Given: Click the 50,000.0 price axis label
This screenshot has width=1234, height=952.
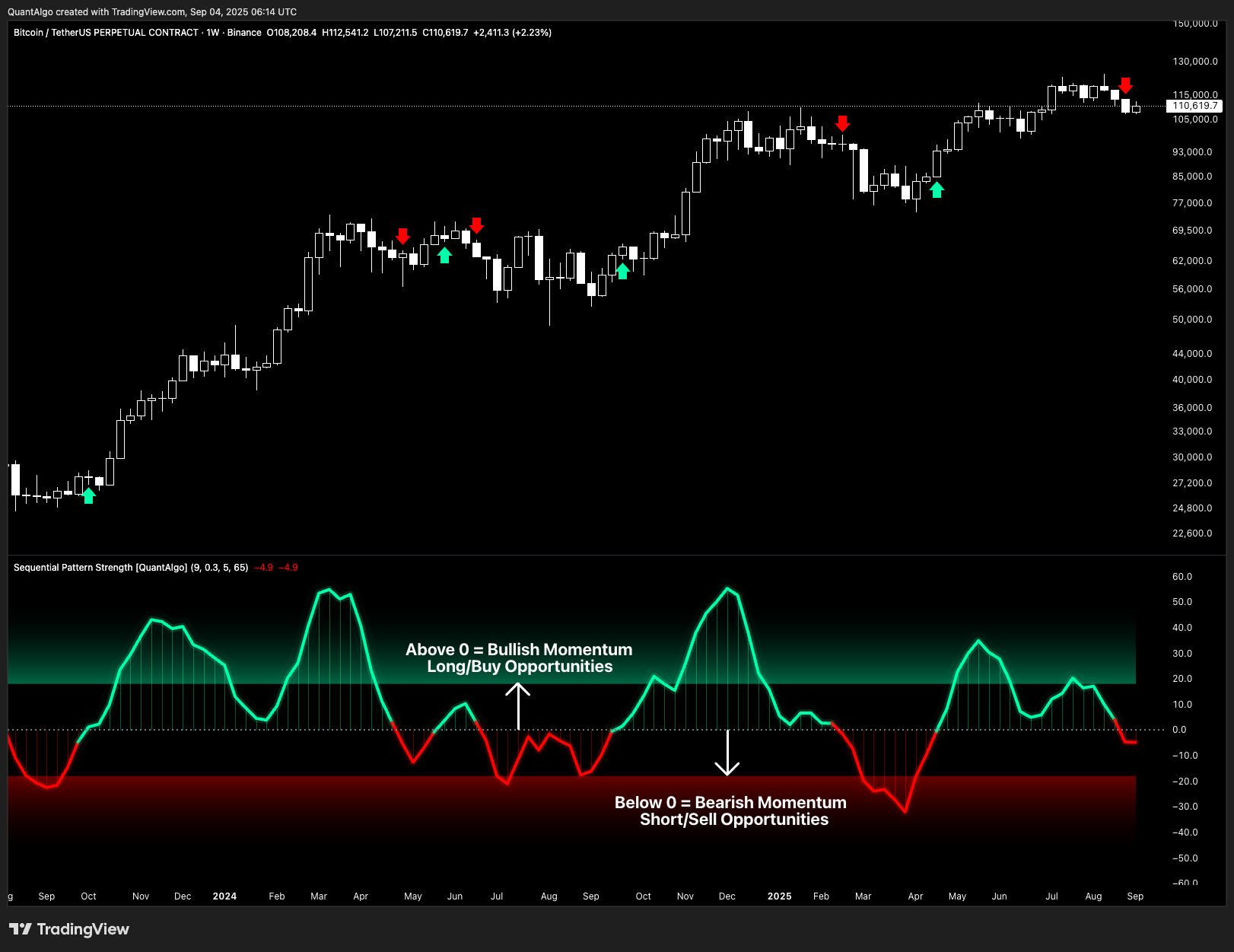Looking at the screenshot, I should coord(1193,320).
